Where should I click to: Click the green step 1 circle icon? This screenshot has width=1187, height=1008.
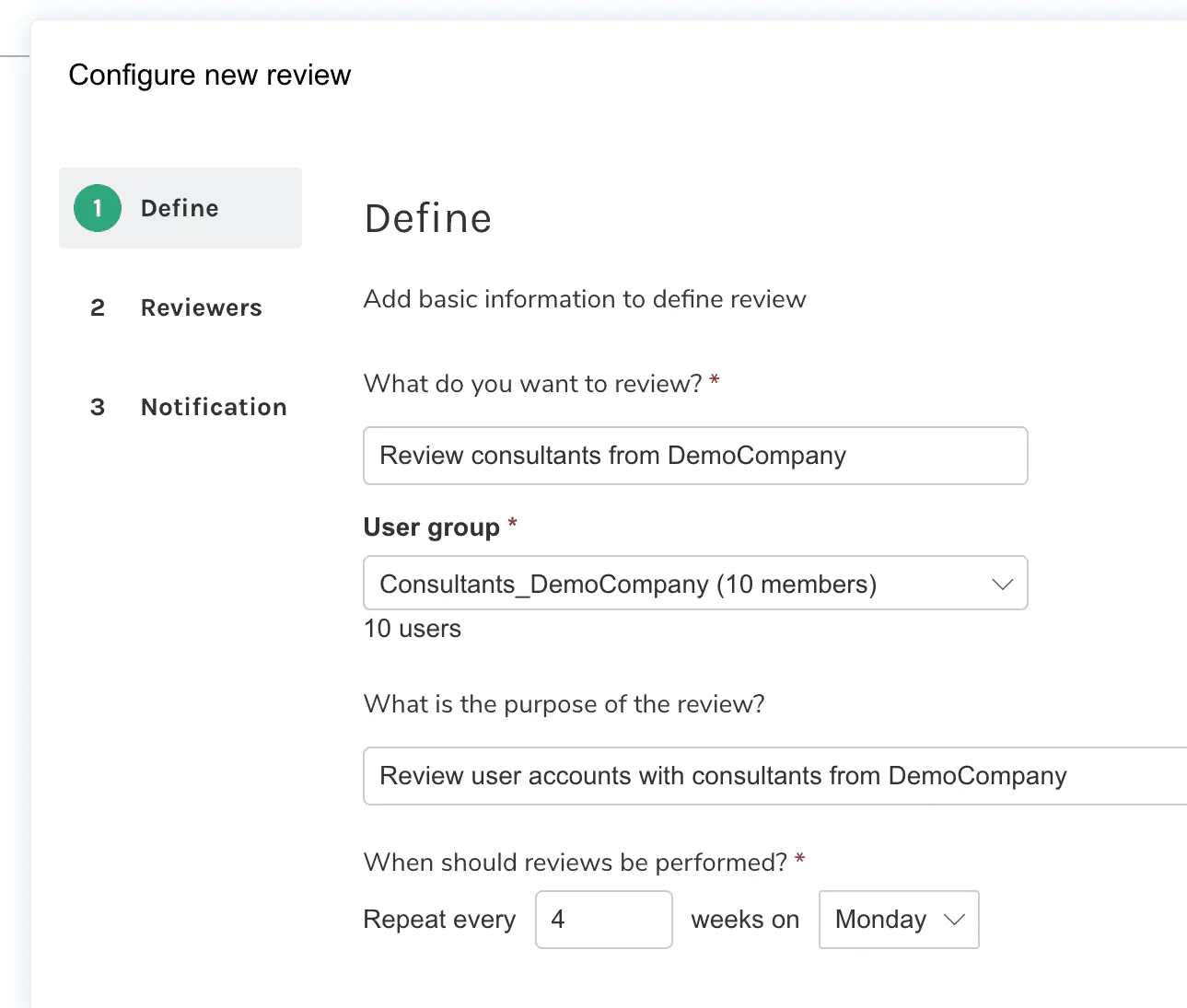(98, 208)
